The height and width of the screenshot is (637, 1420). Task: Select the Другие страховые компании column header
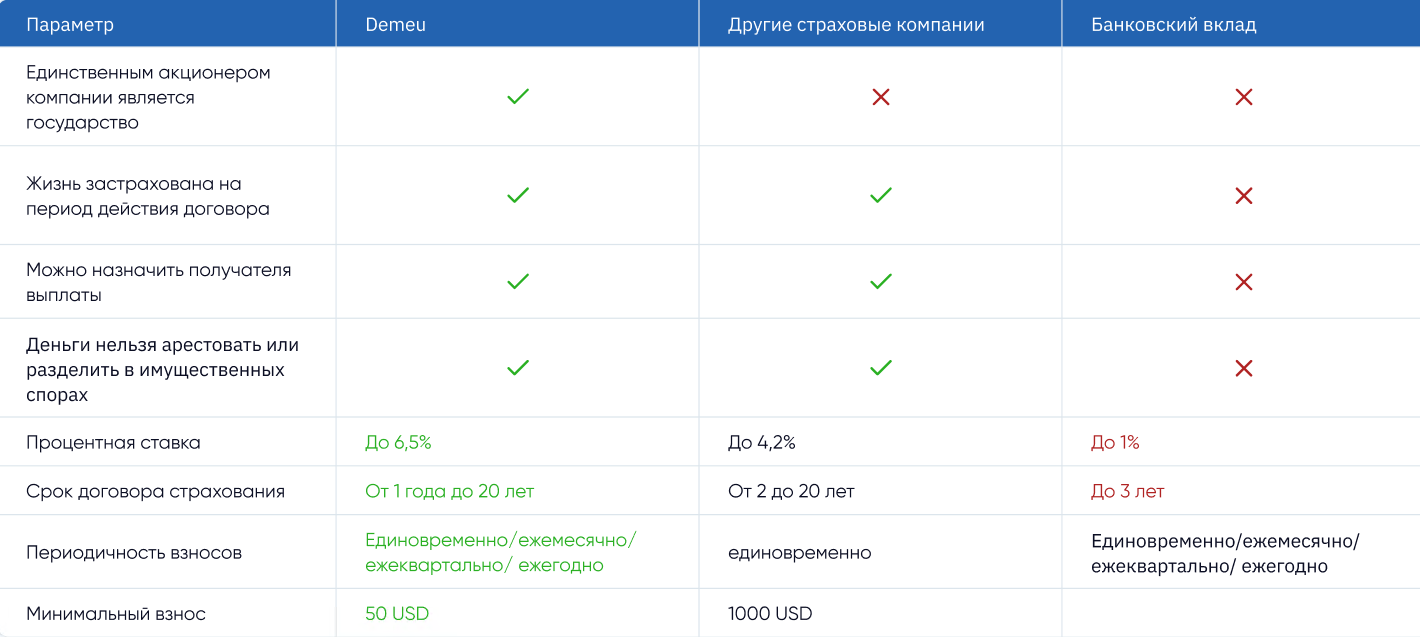click(x=856, y=25)
